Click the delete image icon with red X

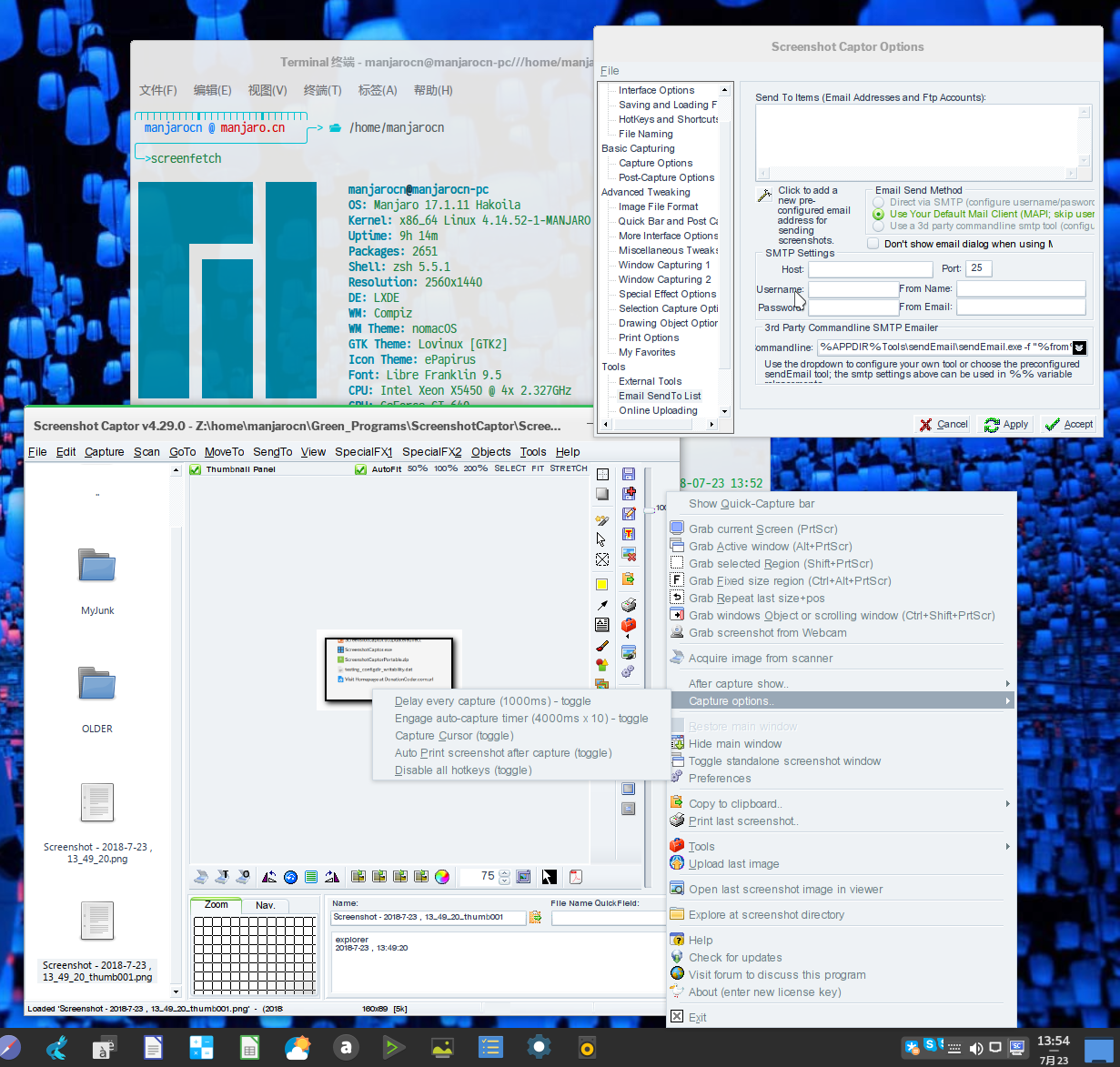click(628, 554)
